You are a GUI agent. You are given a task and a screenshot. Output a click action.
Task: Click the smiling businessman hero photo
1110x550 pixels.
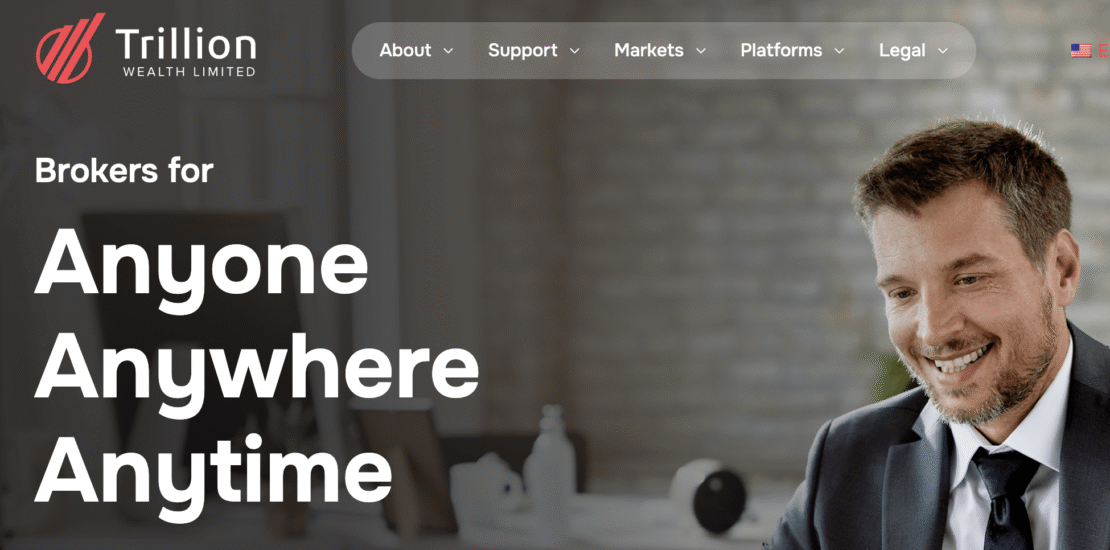(x=949, y=333)
